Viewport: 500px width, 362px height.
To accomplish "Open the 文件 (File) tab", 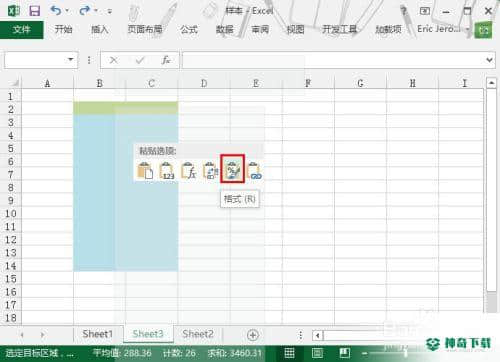I will (22, 30).
